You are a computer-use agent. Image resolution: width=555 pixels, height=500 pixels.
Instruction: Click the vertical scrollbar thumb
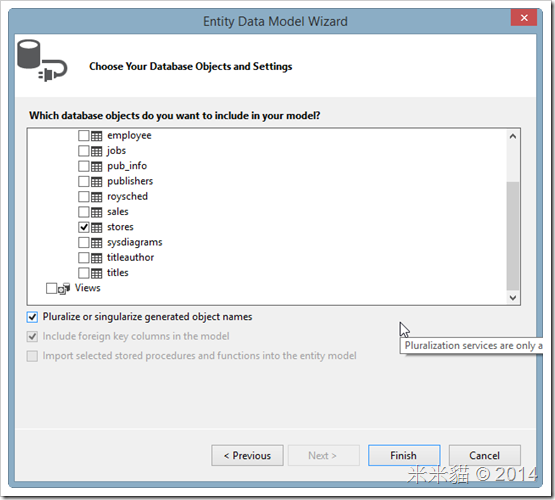[513, 236]
